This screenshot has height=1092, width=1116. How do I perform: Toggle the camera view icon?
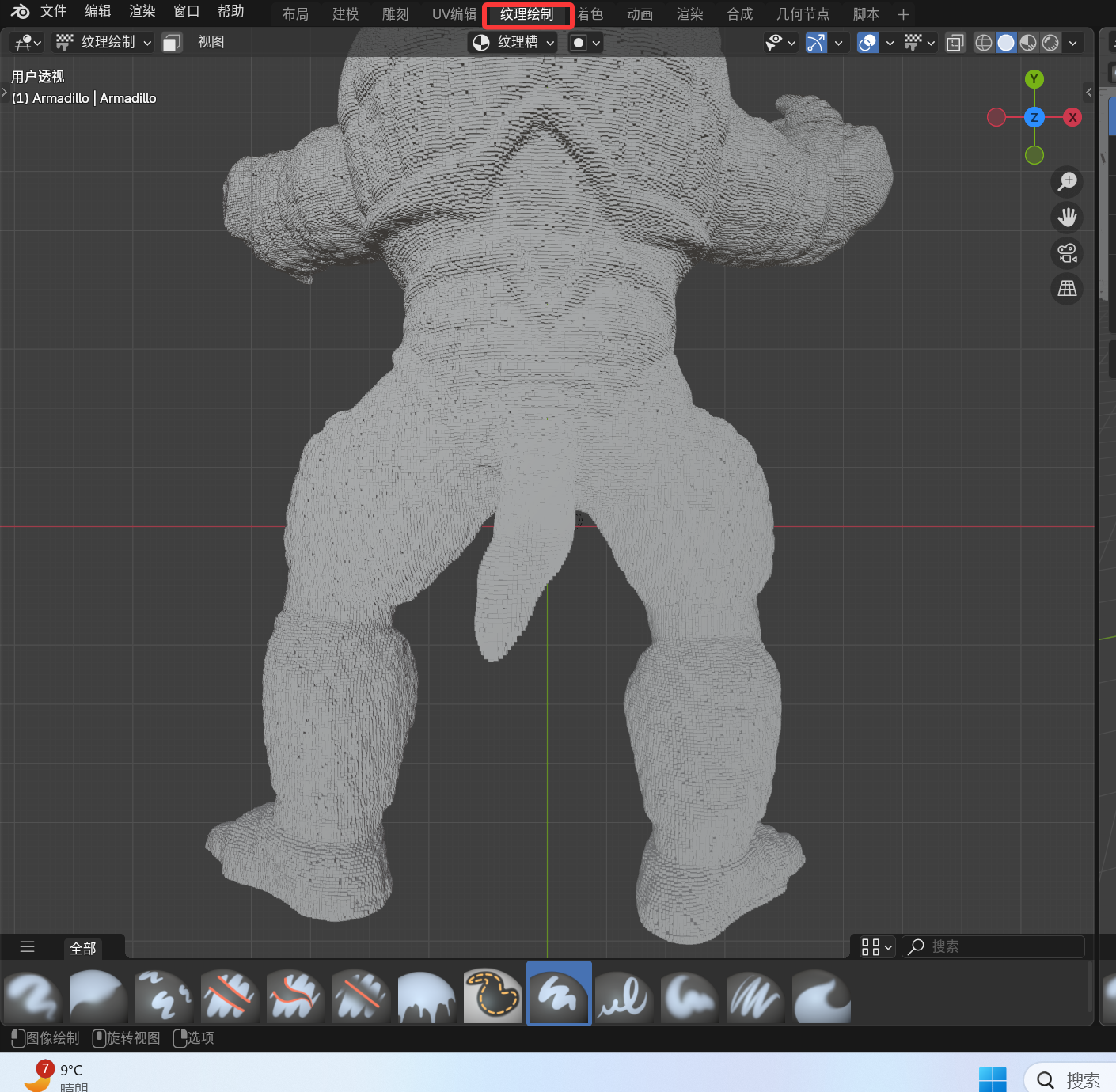1067,253
